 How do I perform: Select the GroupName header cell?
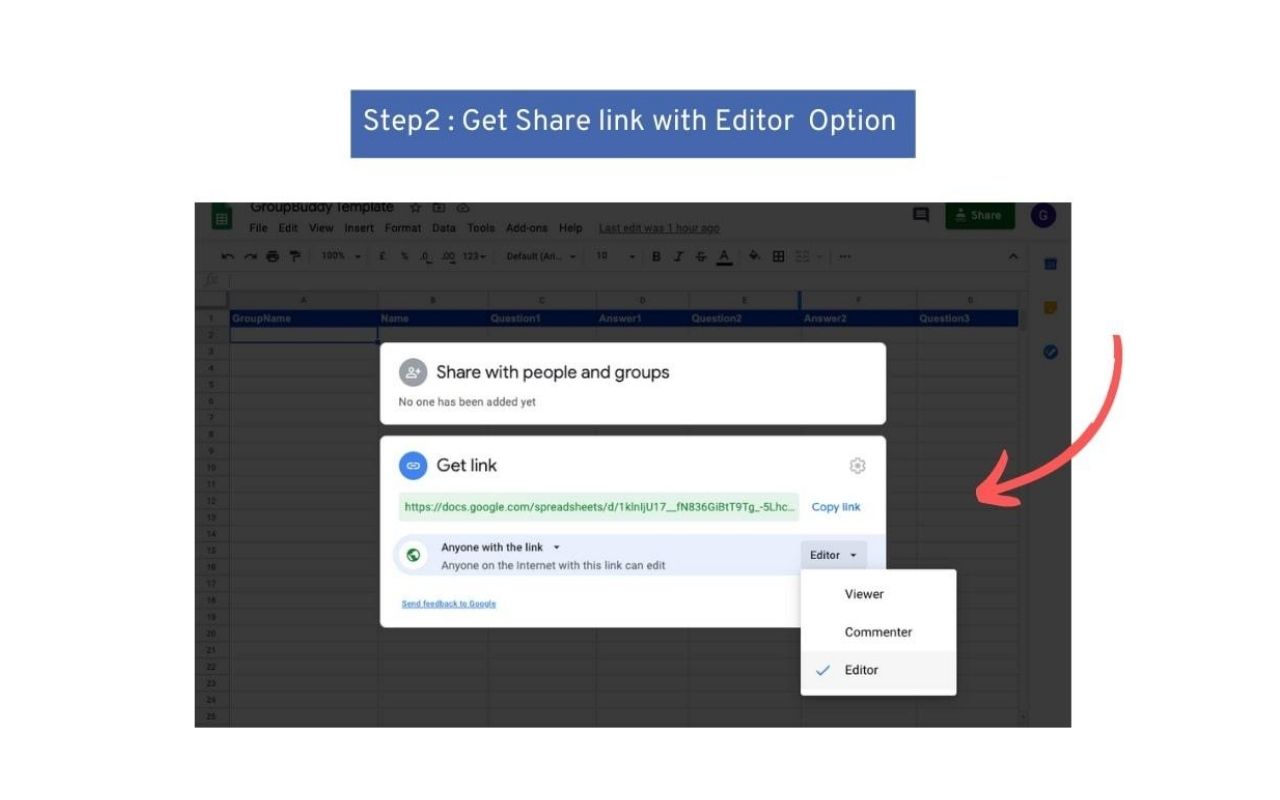point(304,319)
